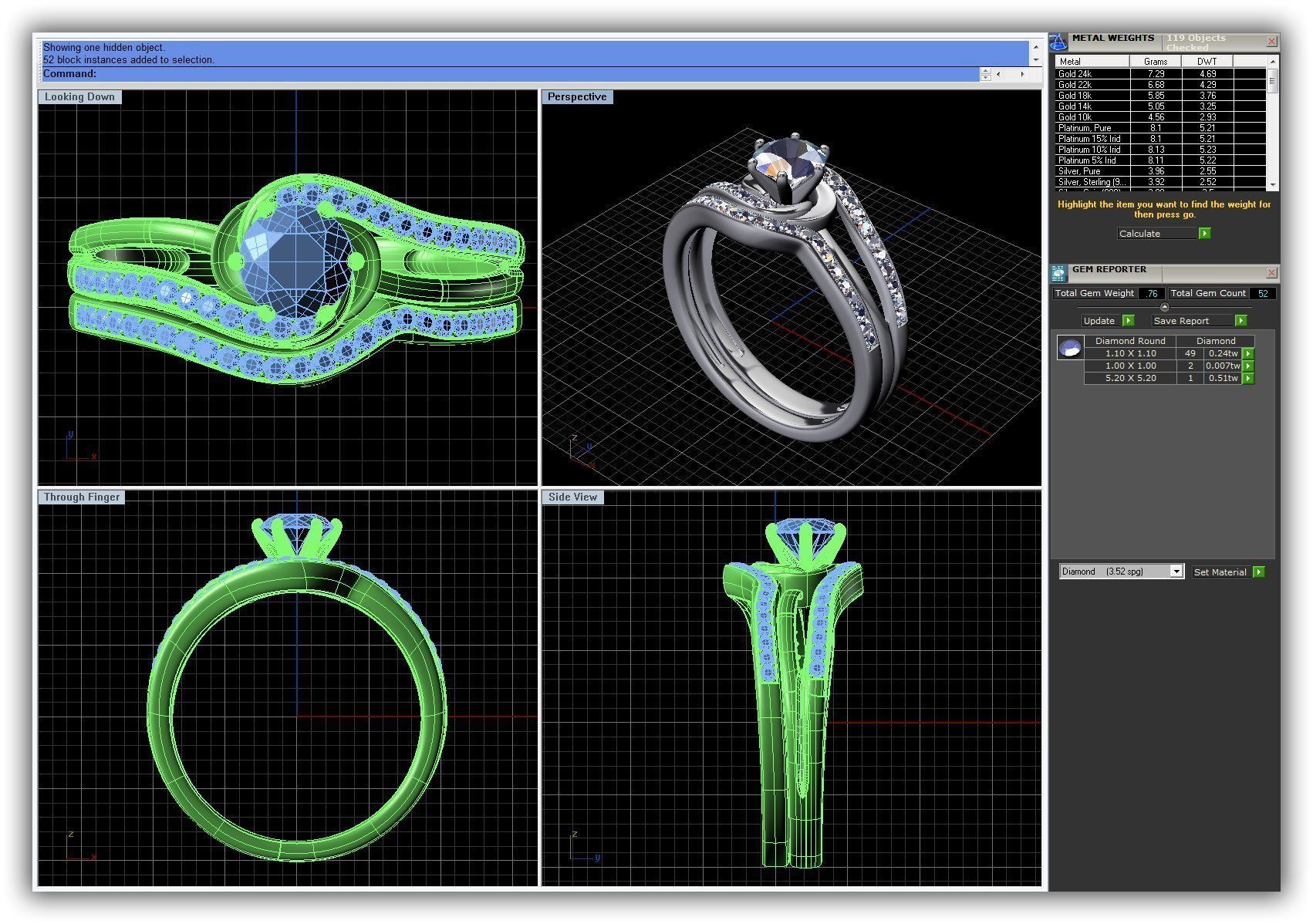Click the DWT column header
Screen dimensions: 1313x924
coord(1207,61)
